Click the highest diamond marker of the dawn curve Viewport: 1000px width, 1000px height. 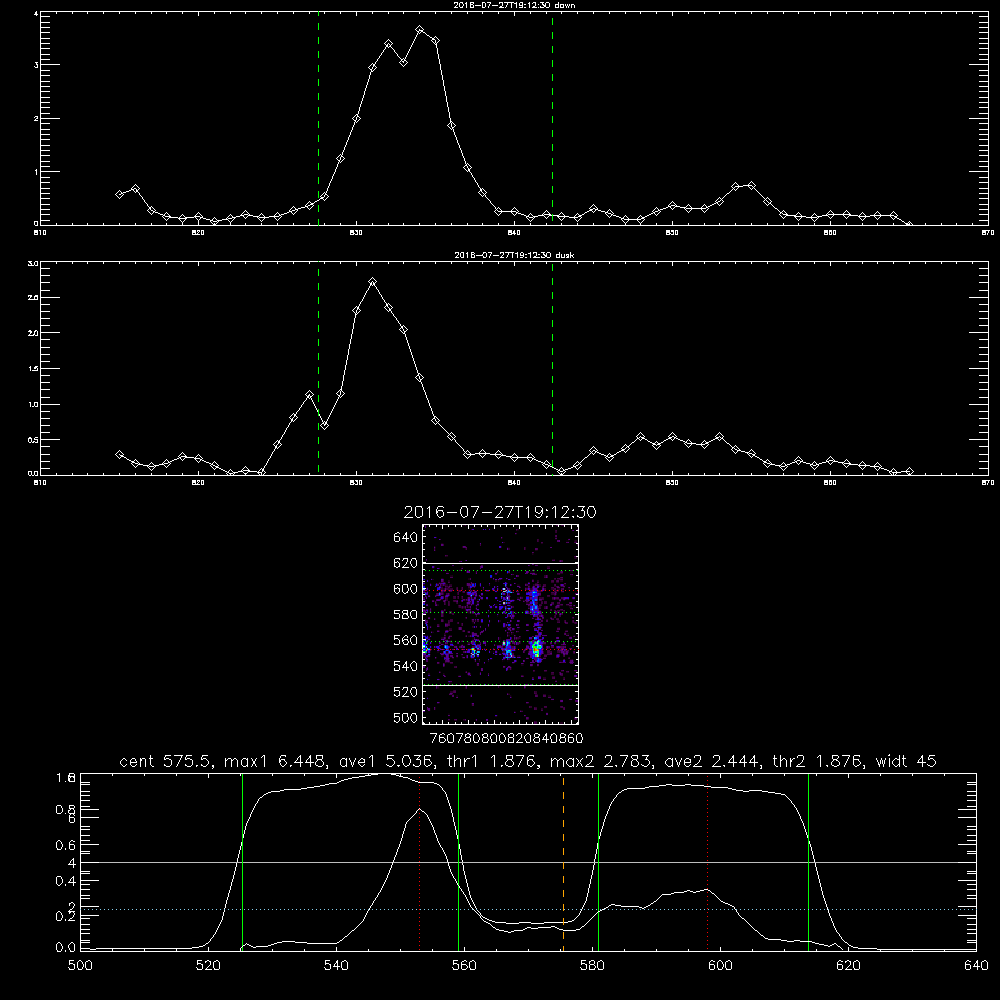[x=420, y=29]
